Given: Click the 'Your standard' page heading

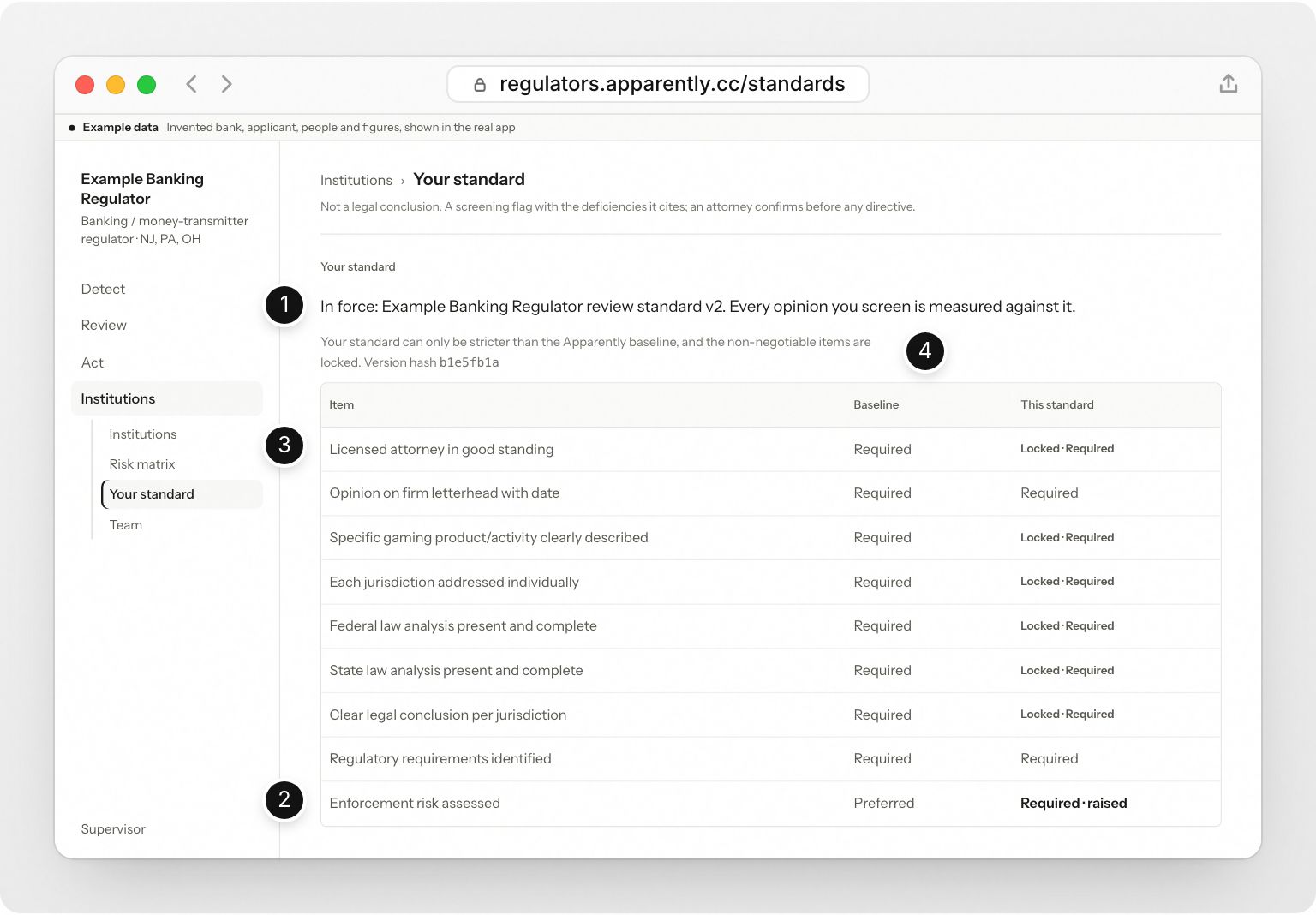Looking at the screenshot, I should pyautogui.click(x=470, y=180).
